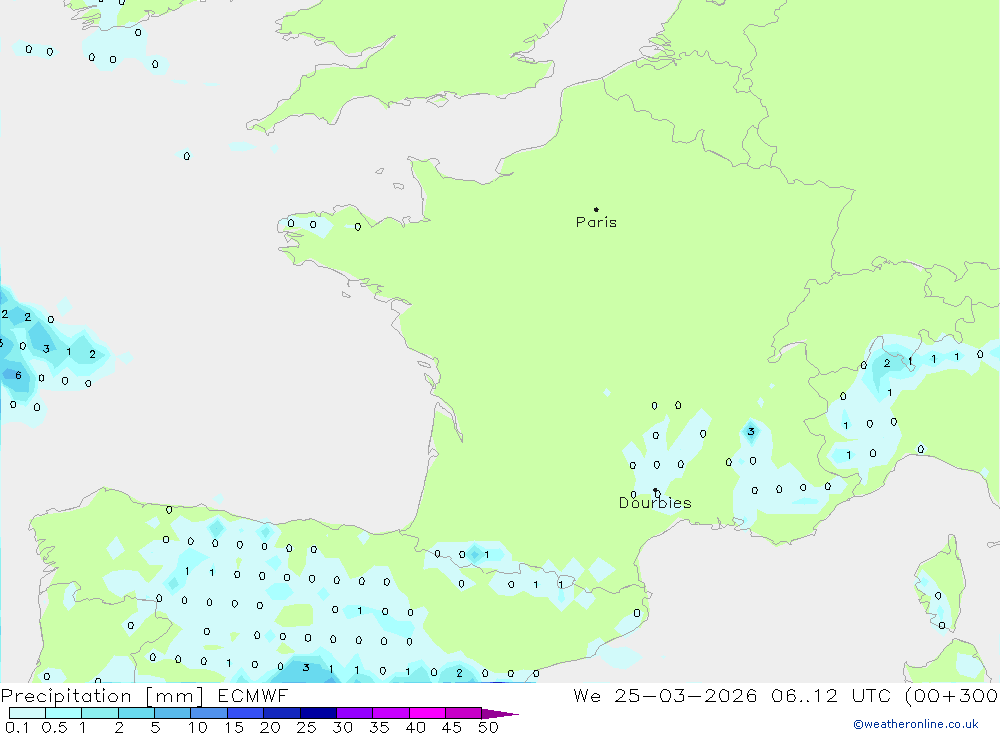1000x733 pixels.
Task: Pick the 10–15 mm legend color cell
Action: tap(209, 713)
